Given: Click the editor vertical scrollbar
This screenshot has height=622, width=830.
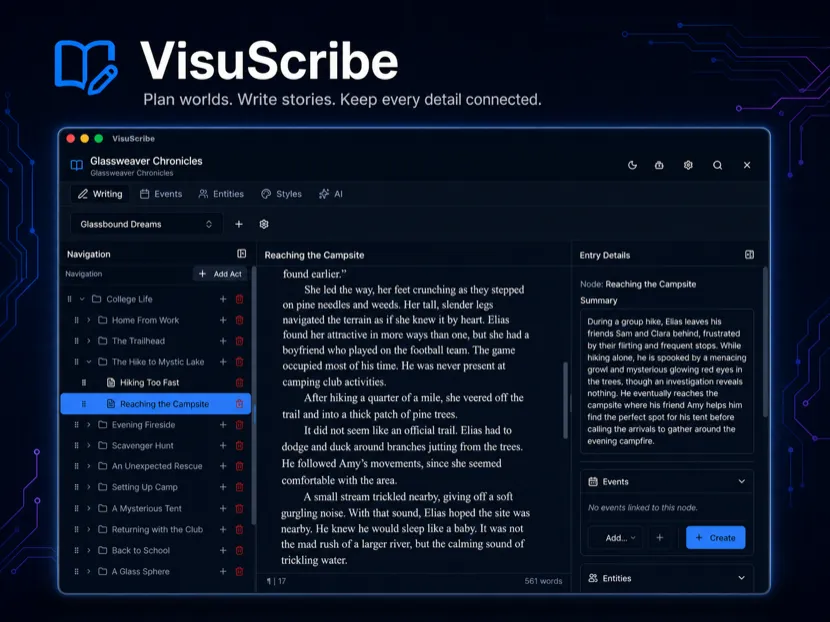Looking at the screenshot, I should click(x=565, y=400).
